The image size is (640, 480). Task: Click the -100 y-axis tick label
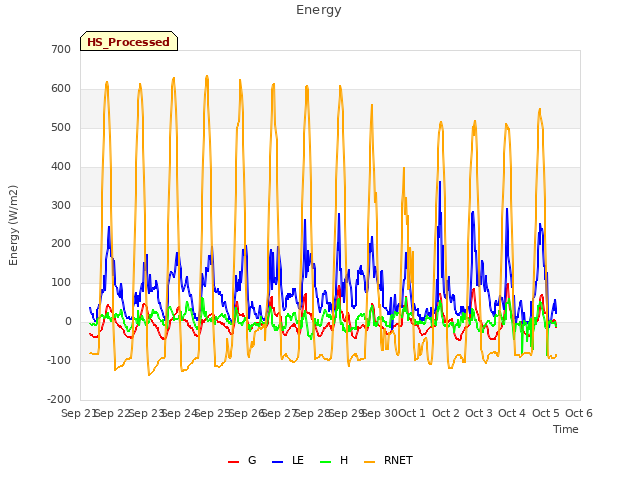tap(59, 360)
